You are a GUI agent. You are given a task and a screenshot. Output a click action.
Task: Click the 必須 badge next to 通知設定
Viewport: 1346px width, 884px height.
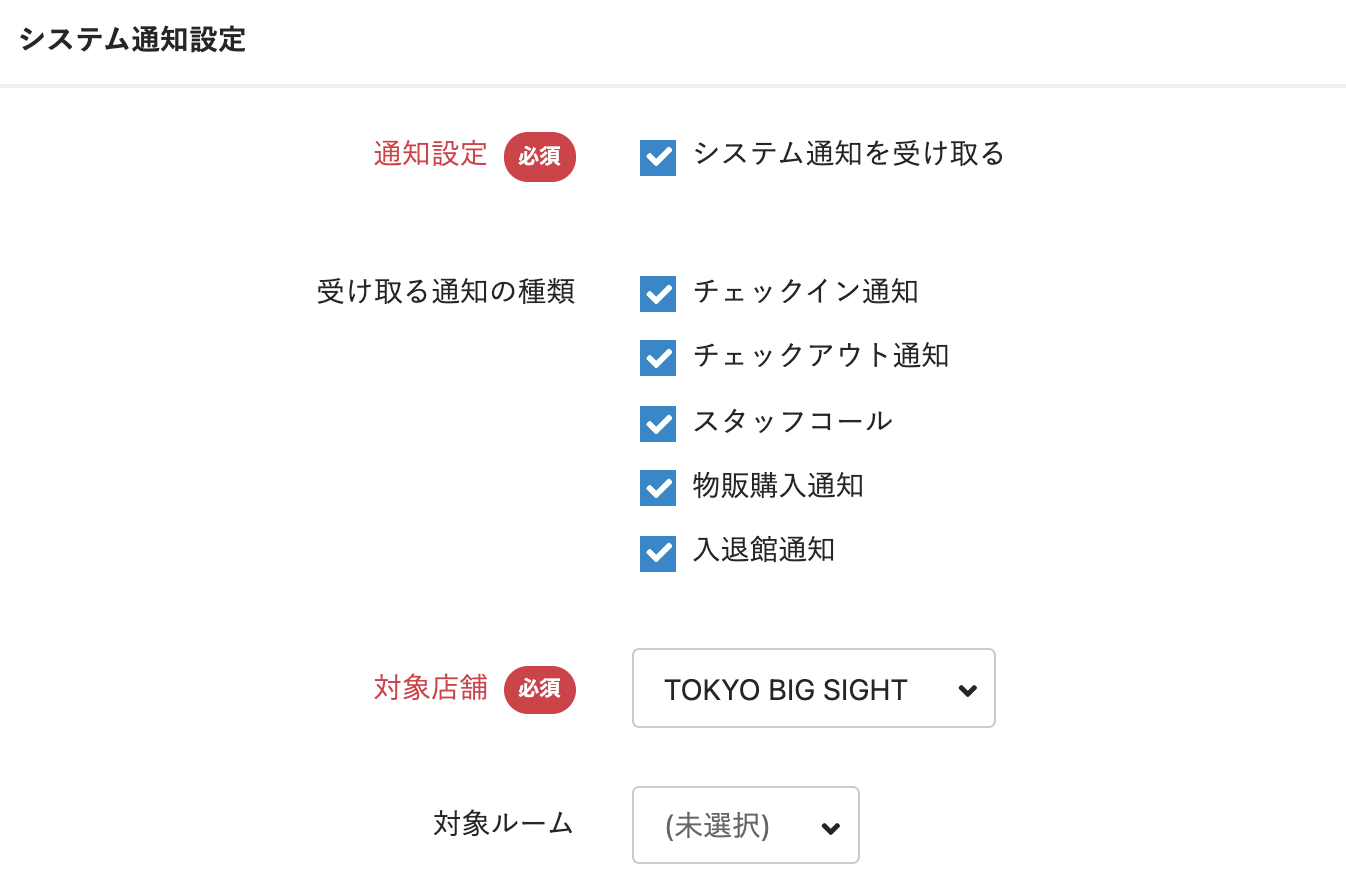click(540, 157)
